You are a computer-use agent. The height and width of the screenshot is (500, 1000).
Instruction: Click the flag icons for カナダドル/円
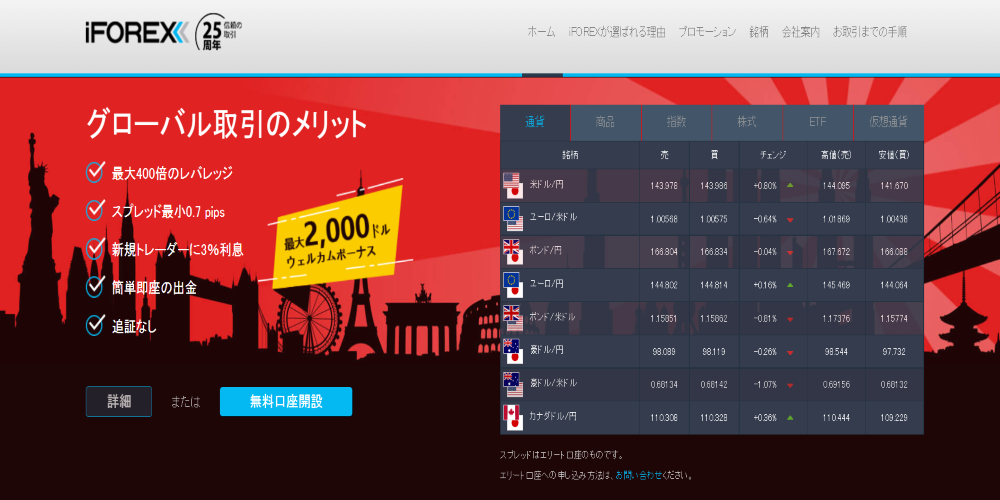click(513, 418)
